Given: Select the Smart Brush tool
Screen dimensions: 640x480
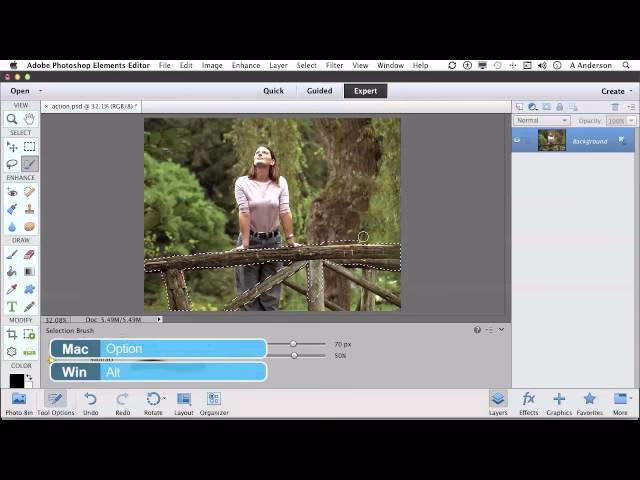Looking at the screenshot, I should coord(12,209).
